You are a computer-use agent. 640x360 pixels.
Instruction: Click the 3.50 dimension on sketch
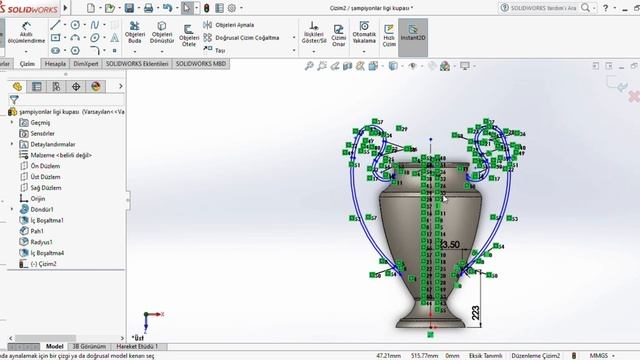[x=451, y=244]
